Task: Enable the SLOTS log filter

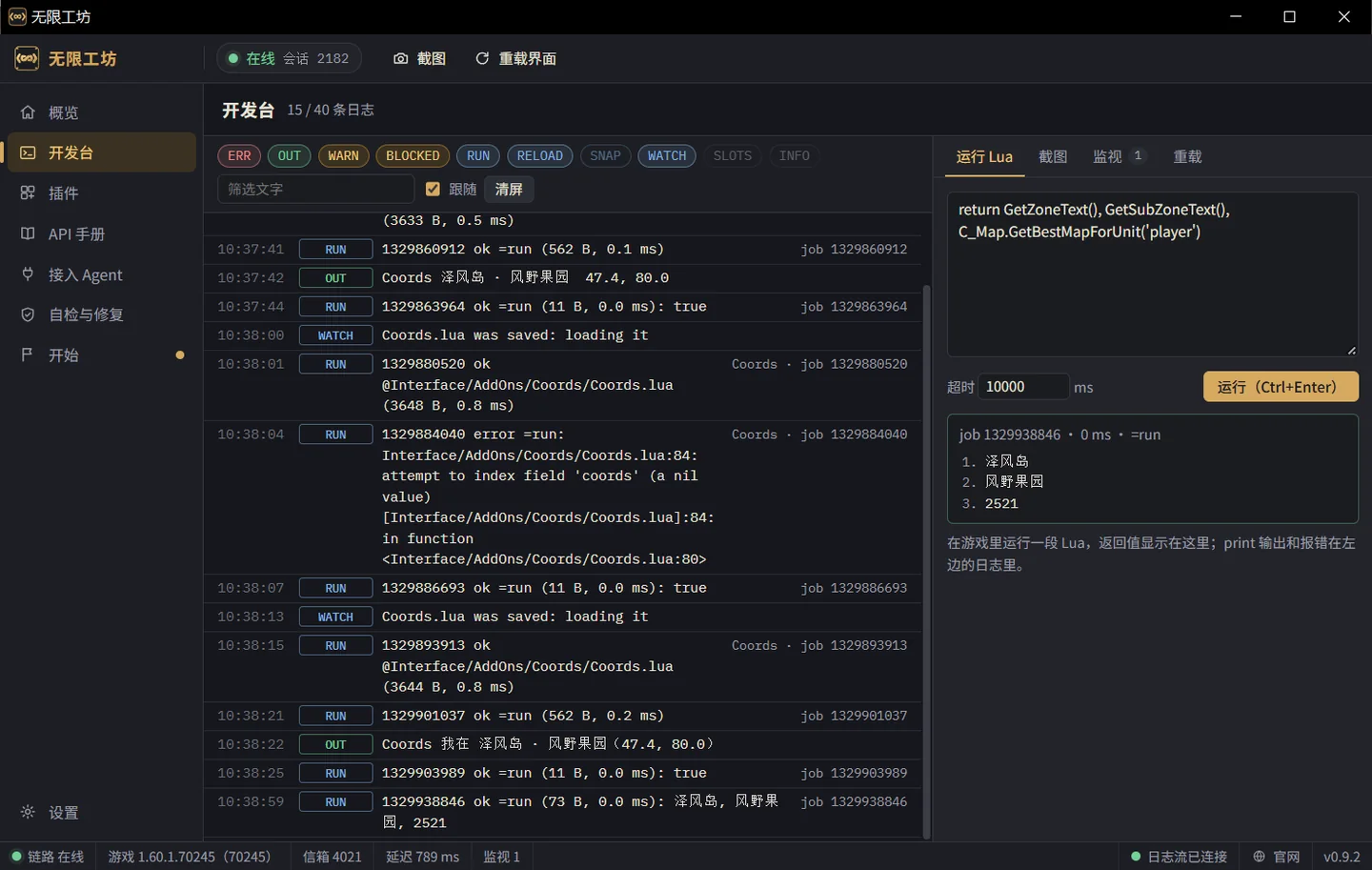Action: point(733,156)
